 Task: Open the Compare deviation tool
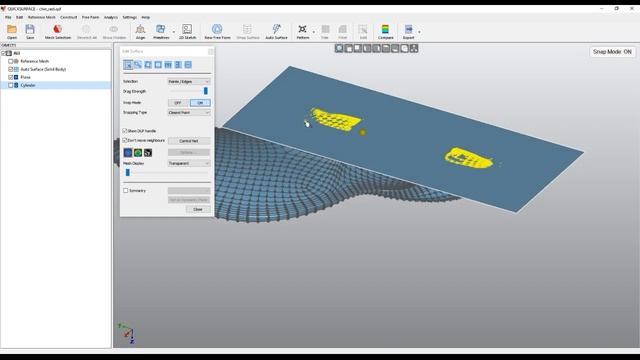tap(385, 31)
